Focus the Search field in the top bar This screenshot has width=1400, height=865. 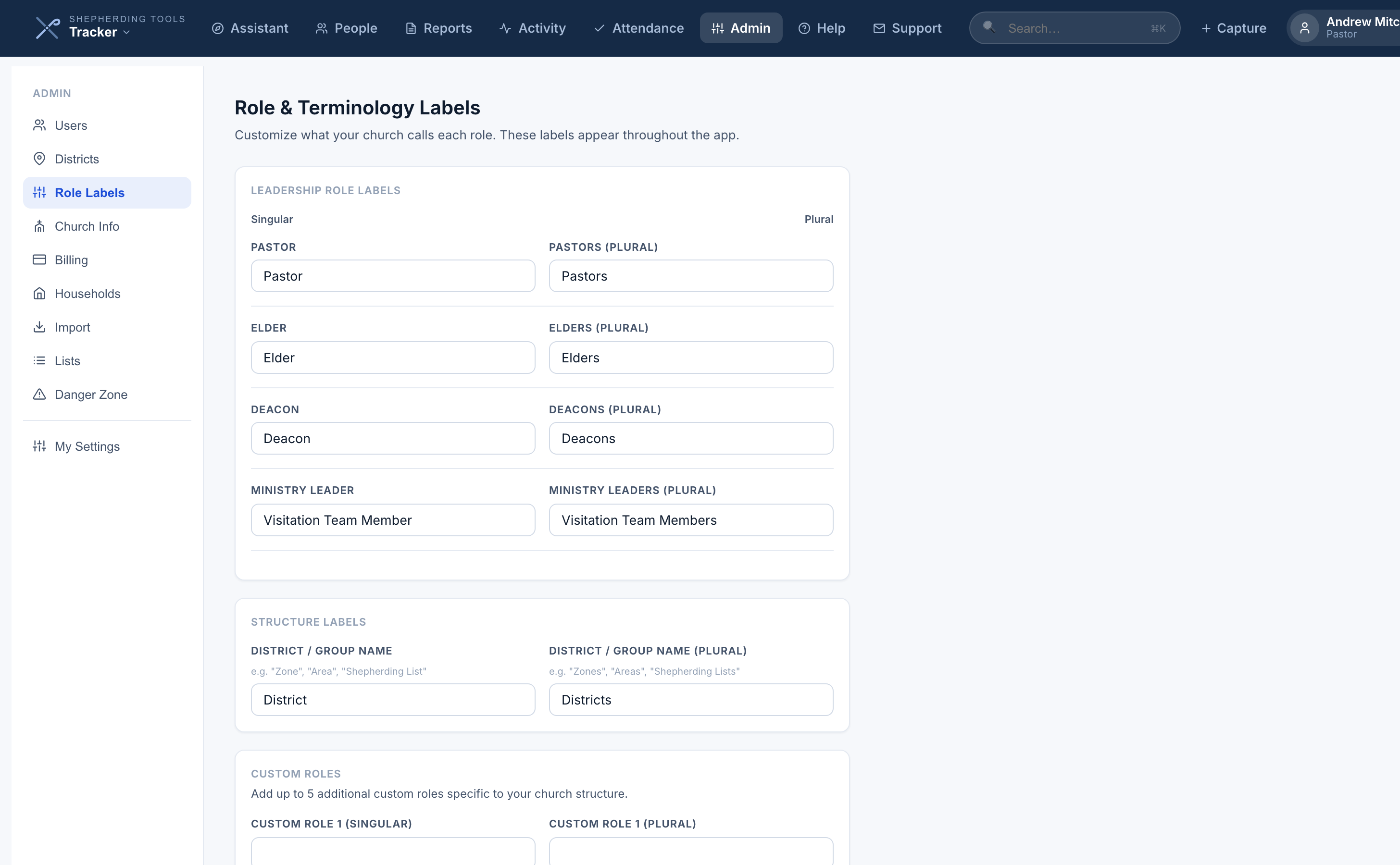(1075, 28)
